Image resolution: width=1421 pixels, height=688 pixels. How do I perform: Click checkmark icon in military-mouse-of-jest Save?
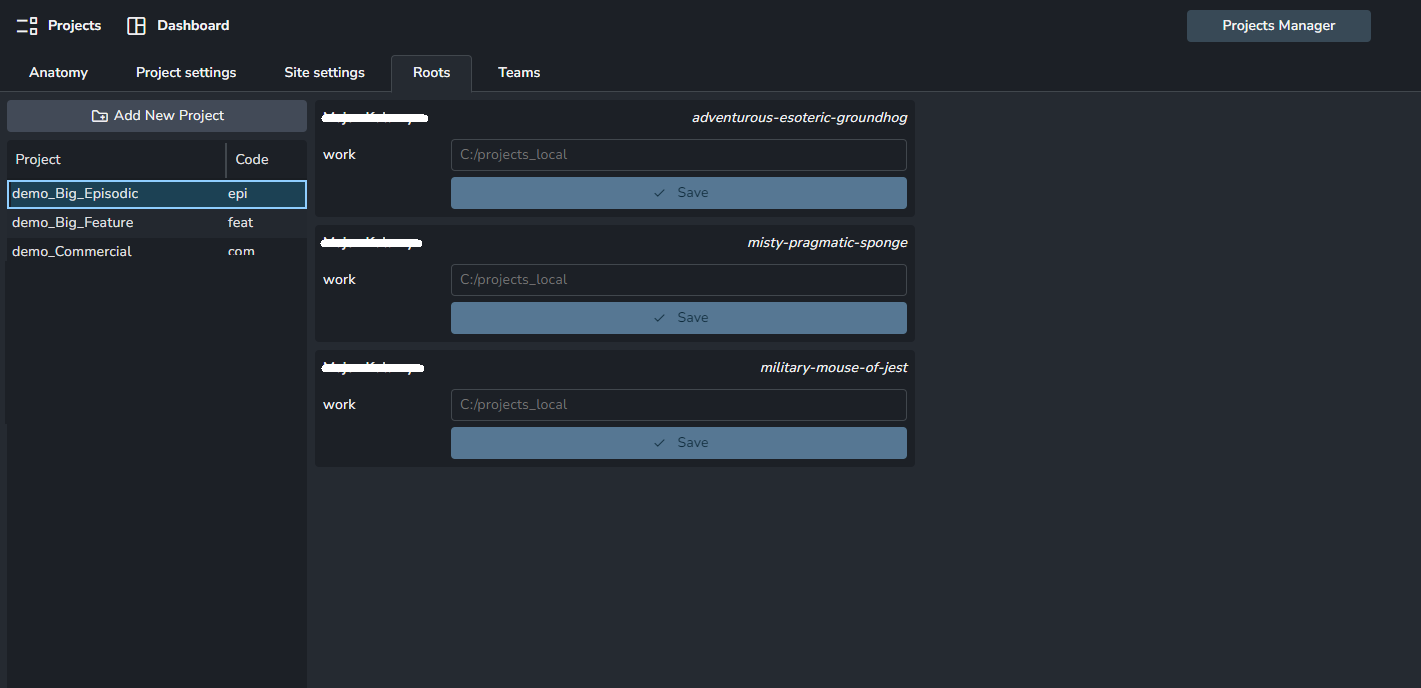point(659,443)
